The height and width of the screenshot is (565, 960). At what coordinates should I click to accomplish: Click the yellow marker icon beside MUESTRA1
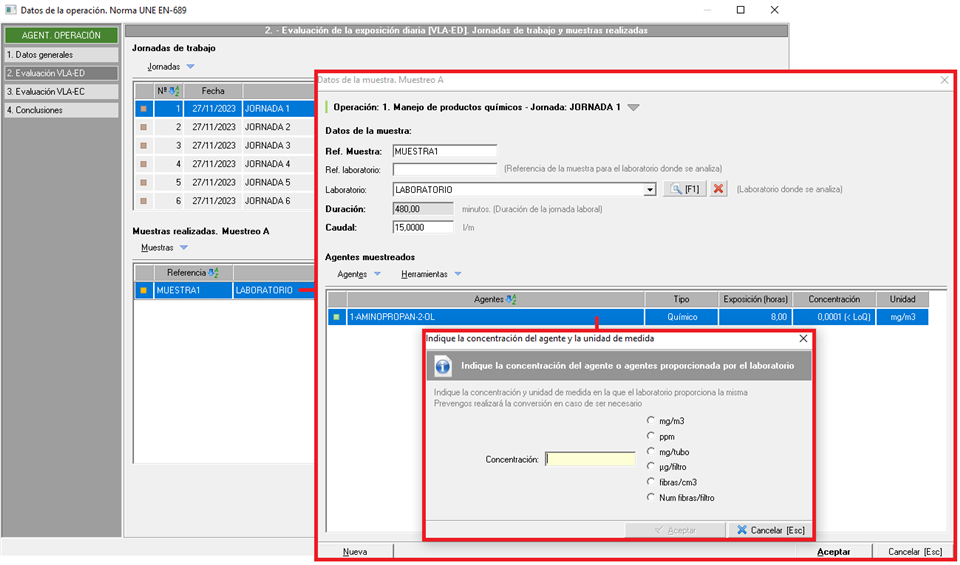click(143, 291)
